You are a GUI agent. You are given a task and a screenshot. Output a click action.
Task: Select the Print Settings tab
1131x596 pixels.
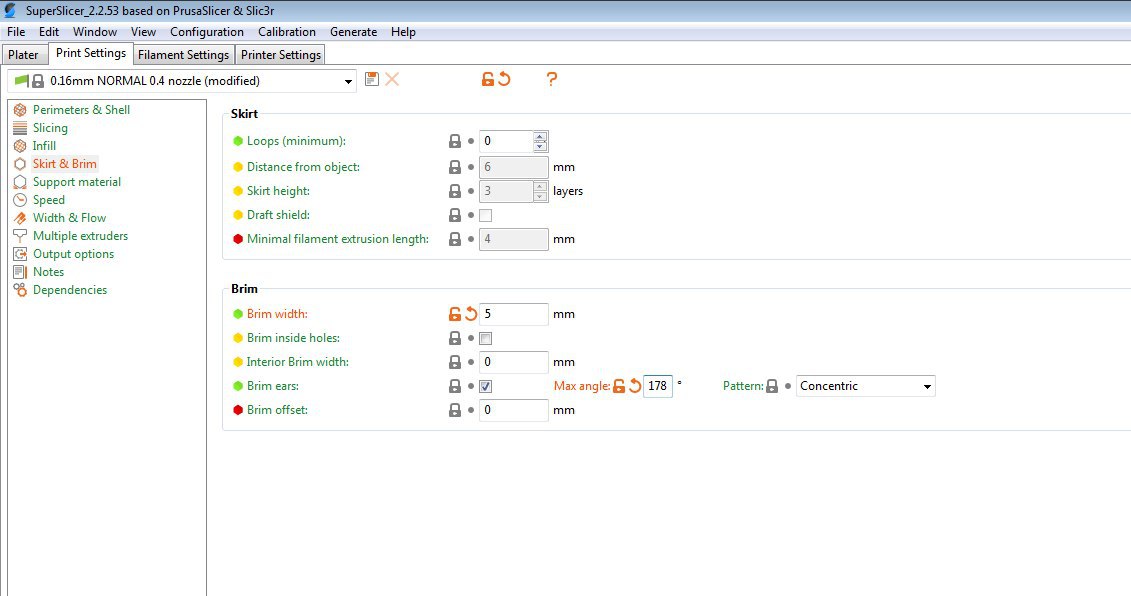pyautogui.click(x=90, y=53)
